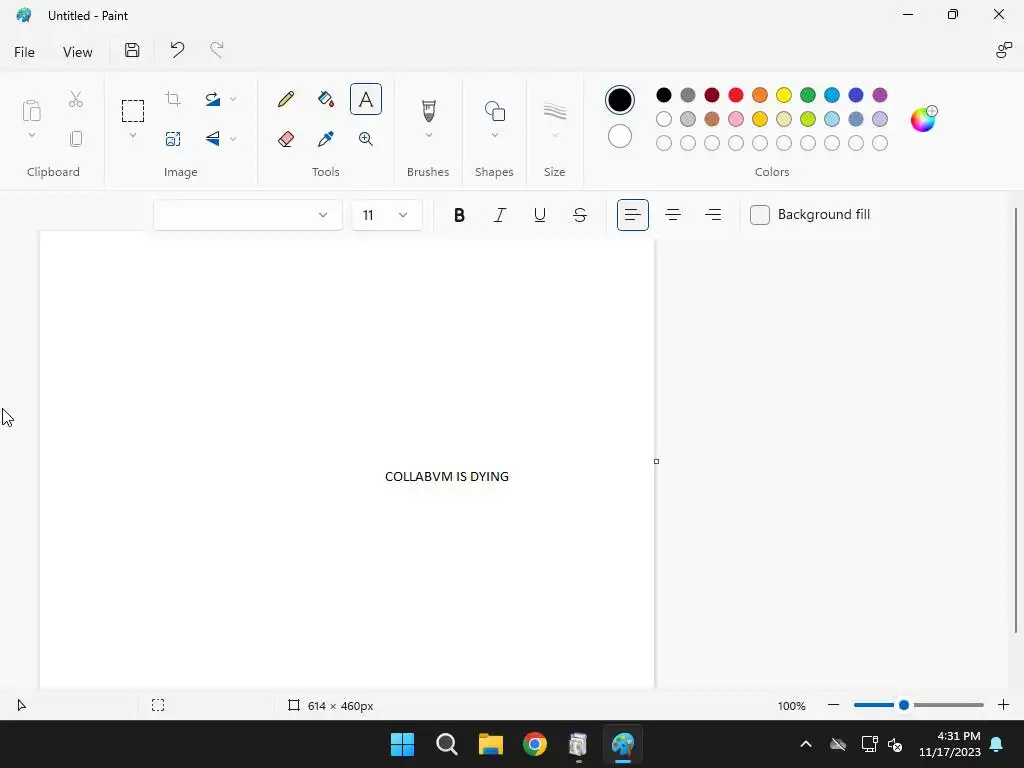The height and width of the screenshot is (768, 1024).
Task: Open the View menu
Action: 78,52
